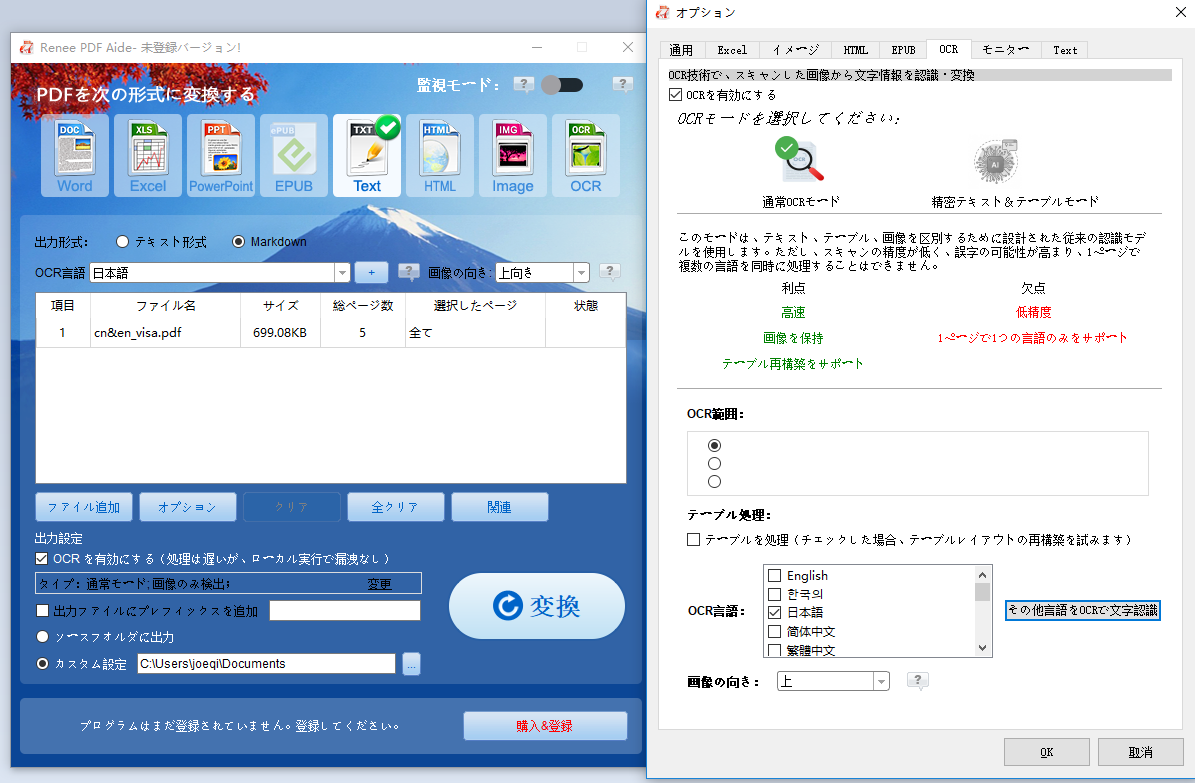Select the EPUB conversion format icon
This screenshot has height=783, width=1195.
coord(293,155)
